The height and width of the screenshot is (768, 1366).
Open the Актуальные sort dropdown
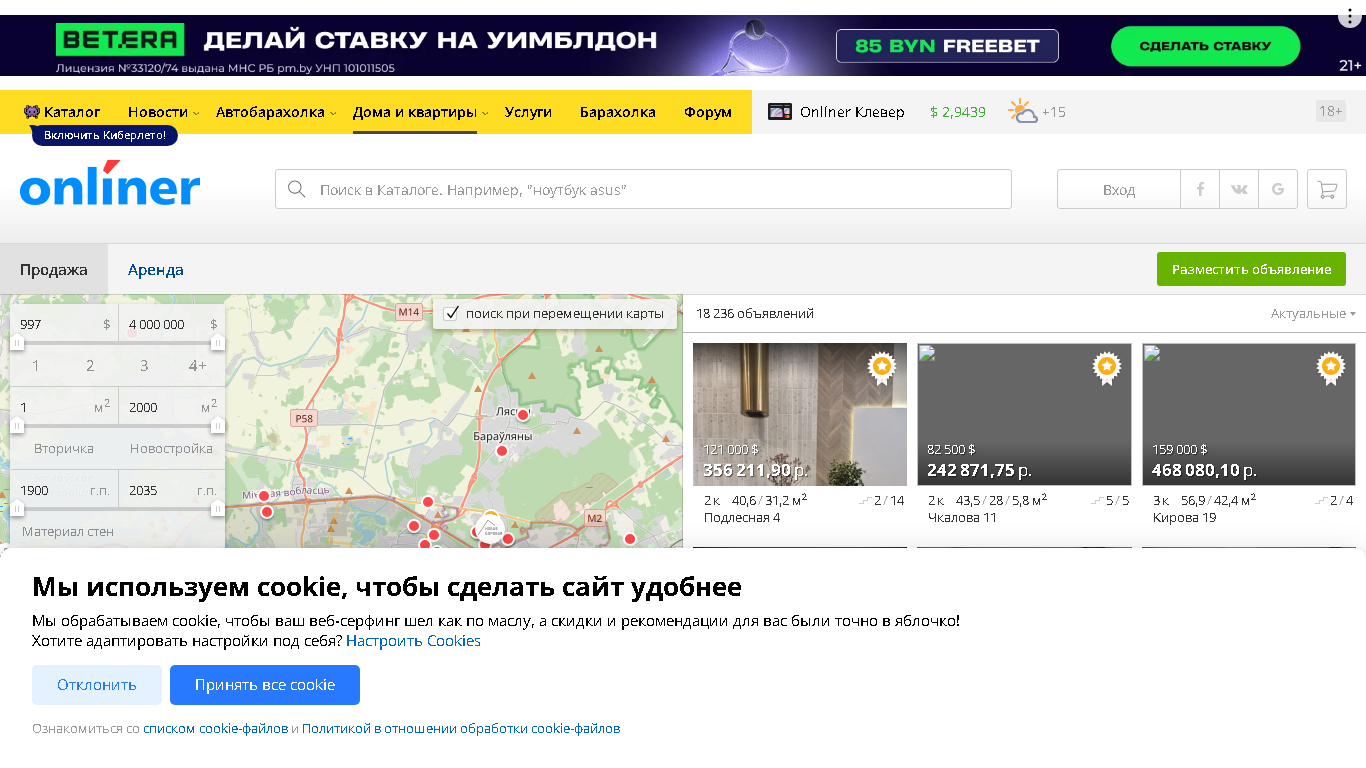tap(1313, 313)
